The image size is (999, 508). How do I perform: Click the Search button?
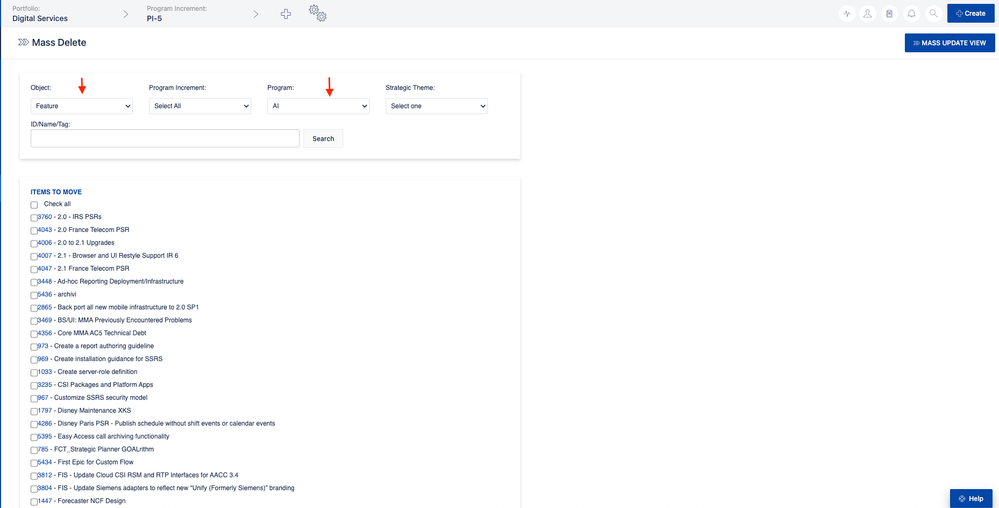point(323,138)
